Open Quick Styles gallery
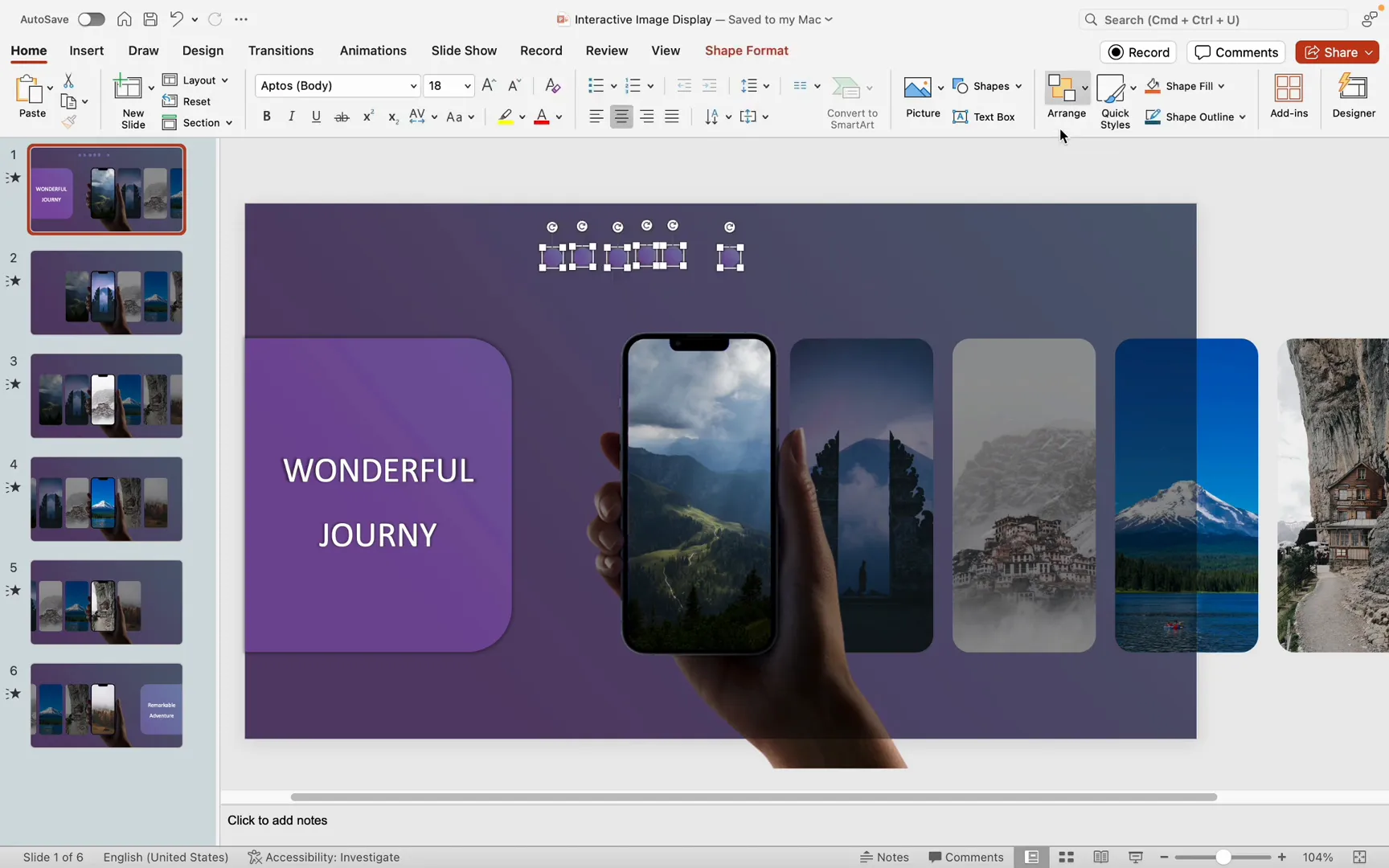This screenshot has height=868, width=1389. pyautogui.click(x=1115, y=100)
